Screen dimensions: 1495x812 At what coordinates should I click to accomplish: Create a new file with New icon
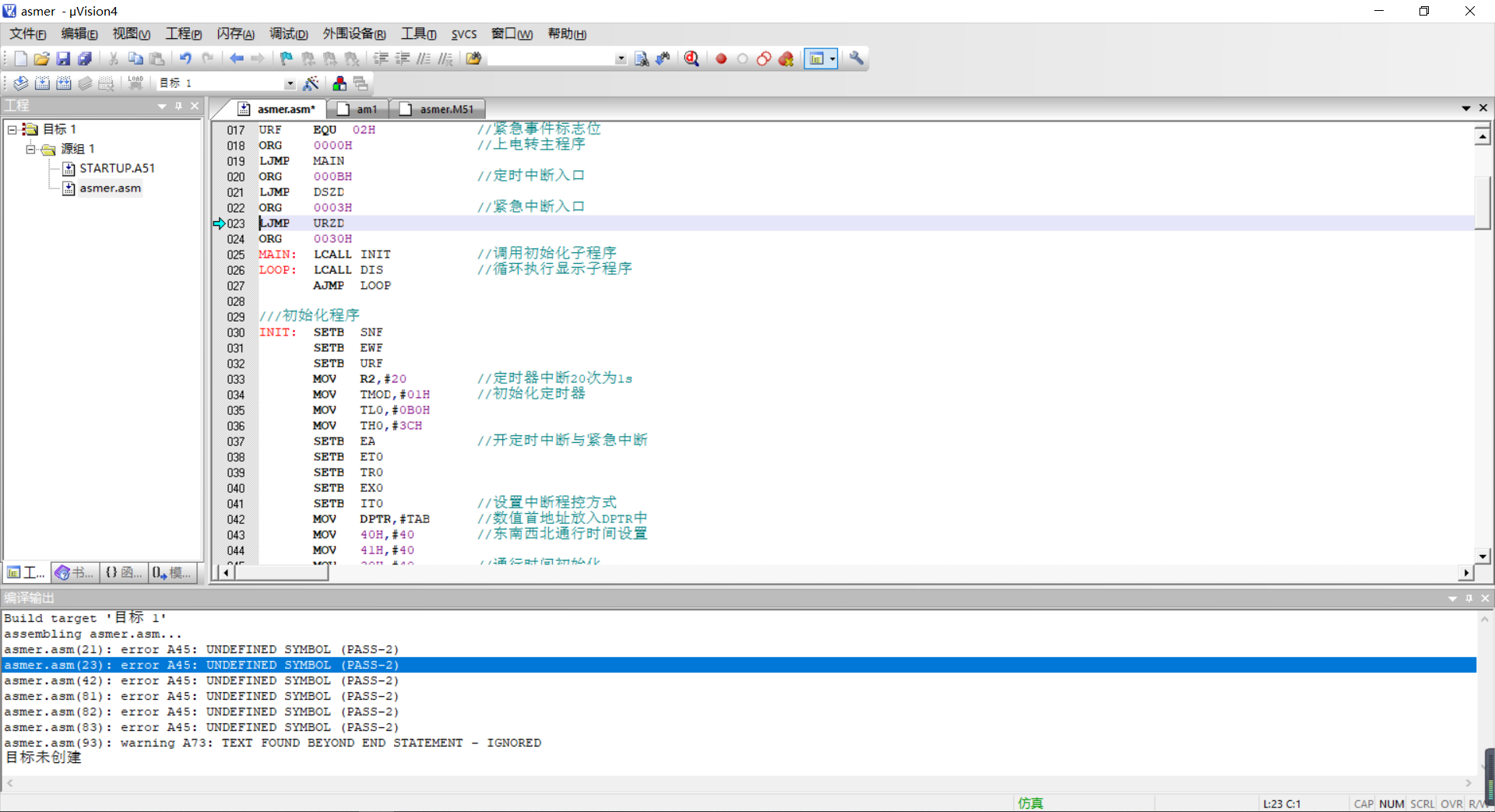(21, 58)
